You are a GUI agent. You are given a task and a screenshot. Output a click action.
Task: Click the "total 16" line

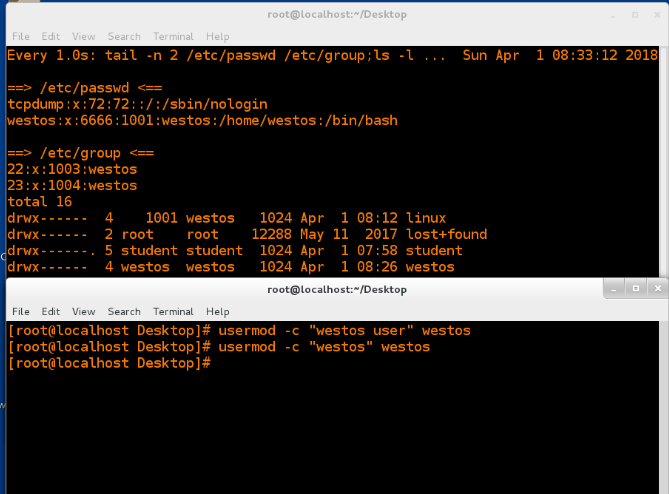point(40,202)
